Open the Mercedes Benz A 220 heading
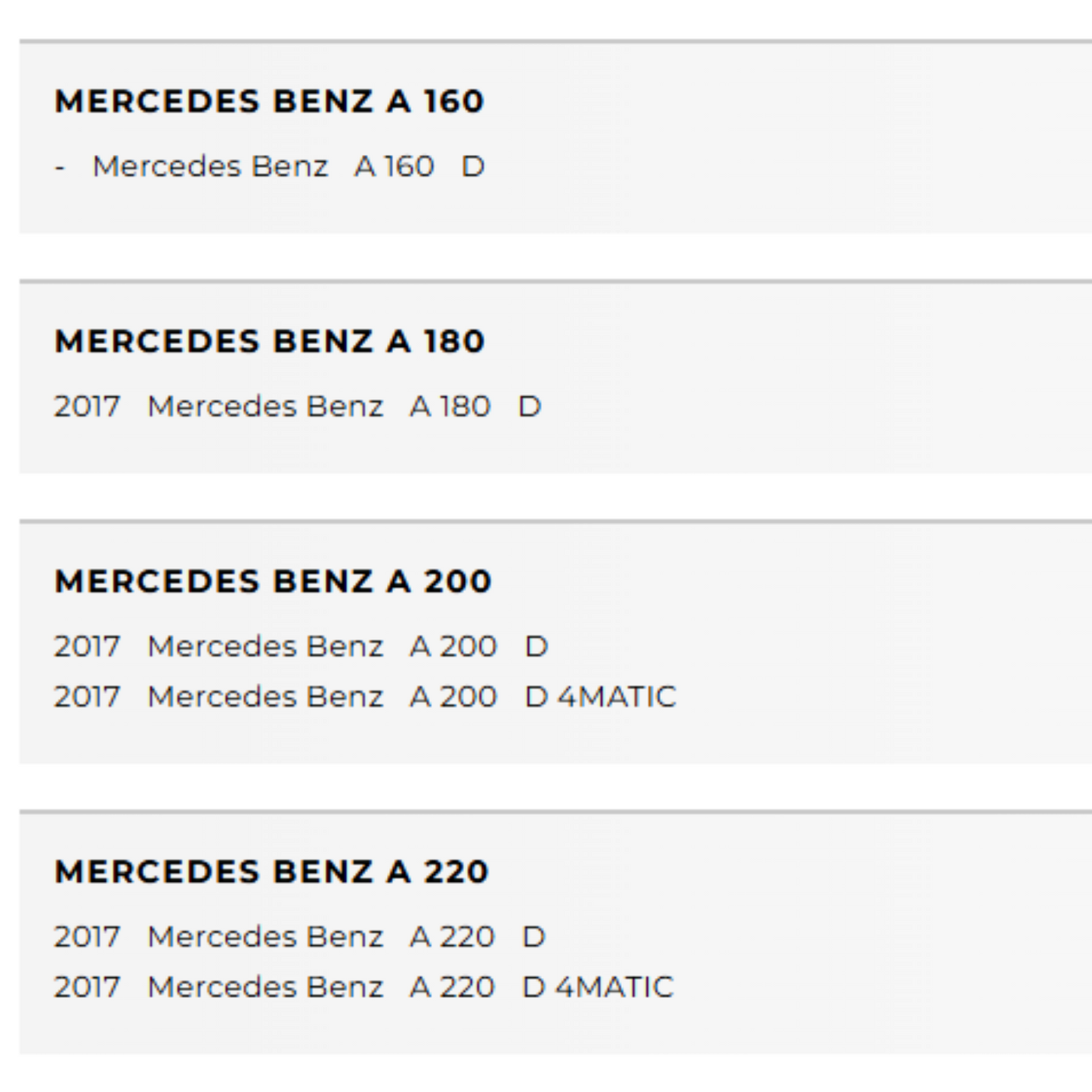1092x1092 pixels. pyautogui.click(x=271, y=872)
